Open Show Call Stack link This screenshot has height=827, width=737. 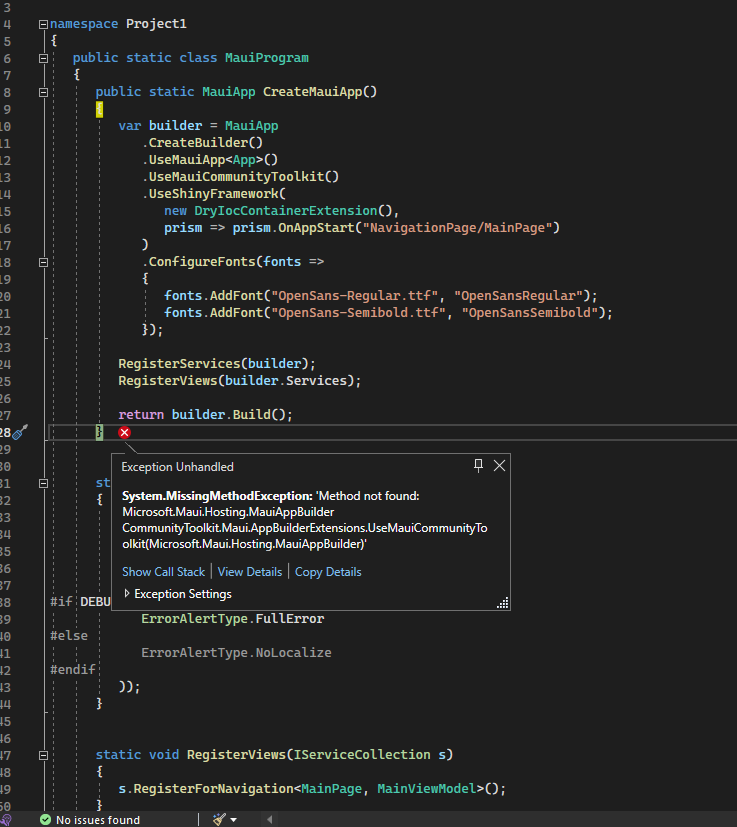164,572
